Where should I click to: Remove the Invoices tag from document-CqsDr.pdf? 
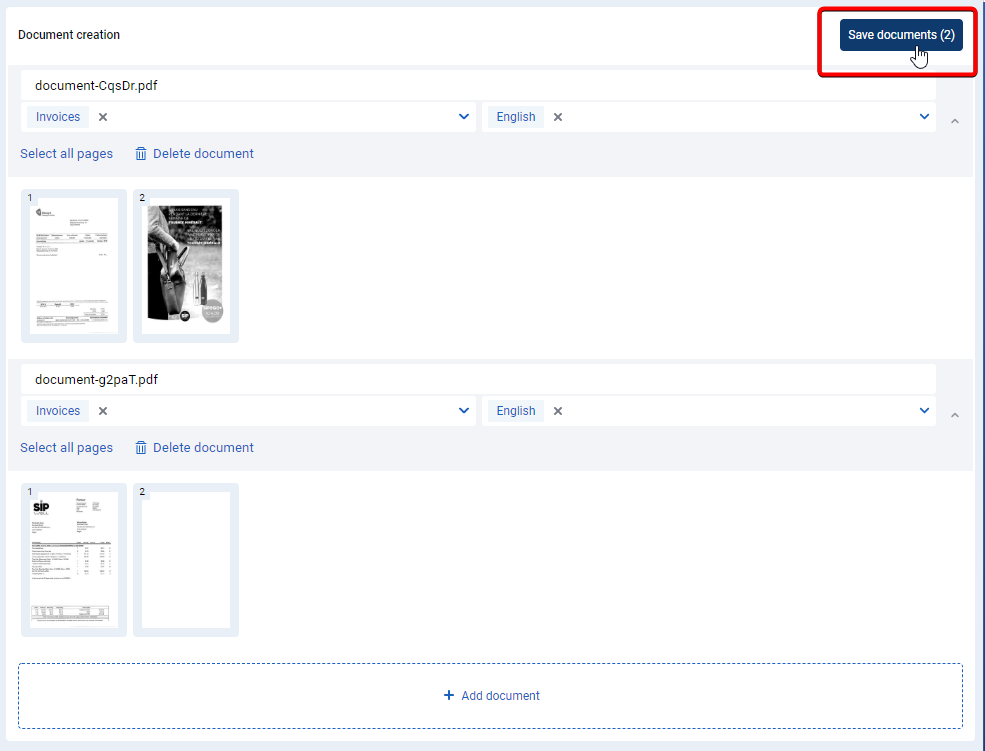[x=103, y=117]
